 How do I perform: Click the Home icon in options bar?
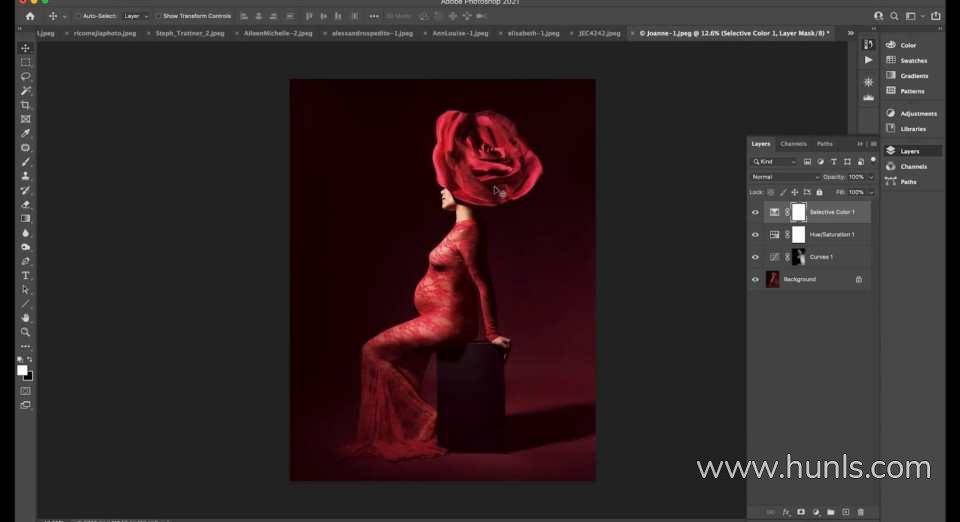[30, 16]
